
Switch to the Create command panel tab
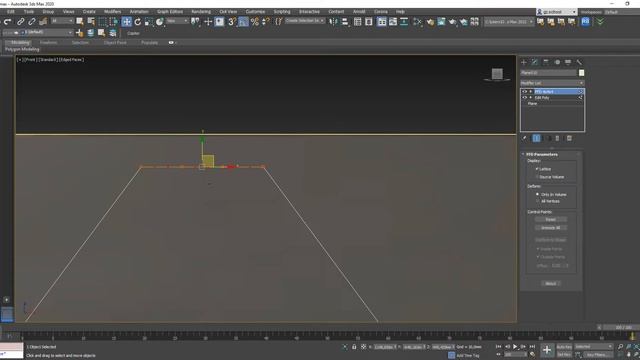tap(524, 62)
